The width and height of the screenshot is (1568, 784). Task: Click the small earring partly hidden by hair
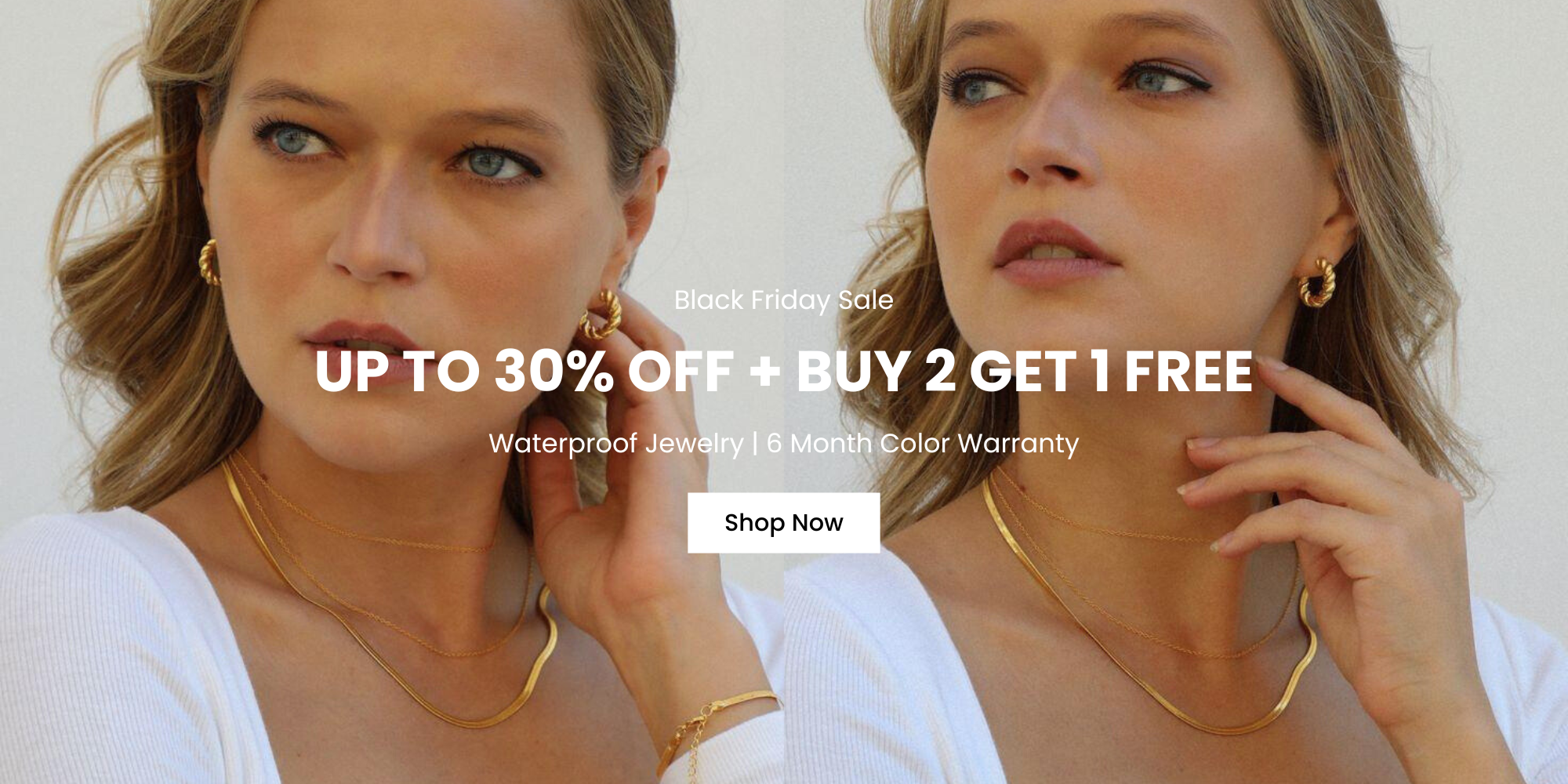point(209,262)
